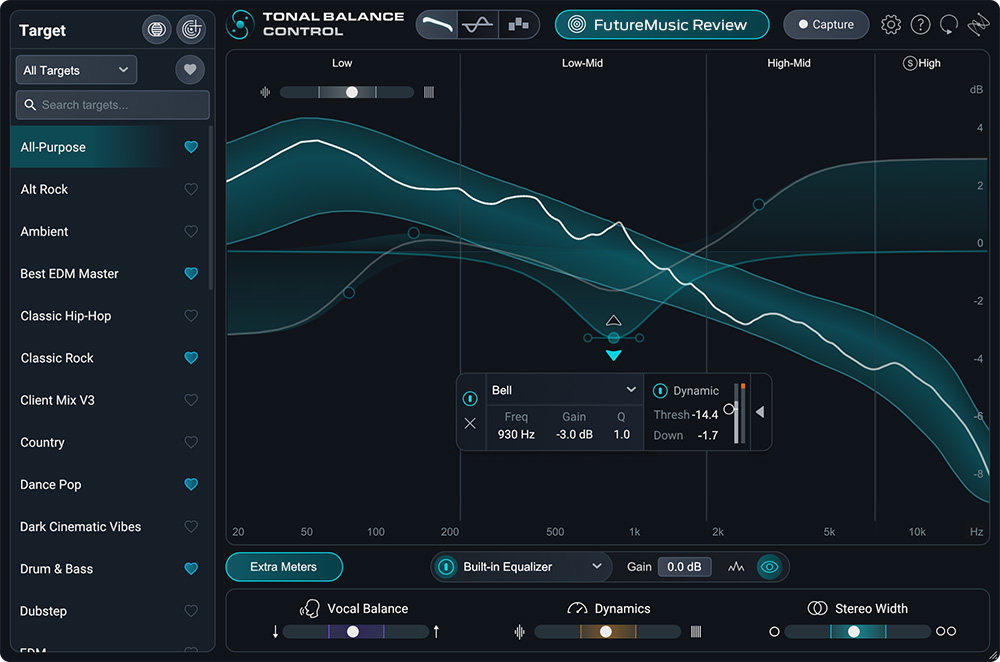Click the signature scribble icon top right
The height and width of the screenshot is (662, 1000).
[x=978, y=23]
